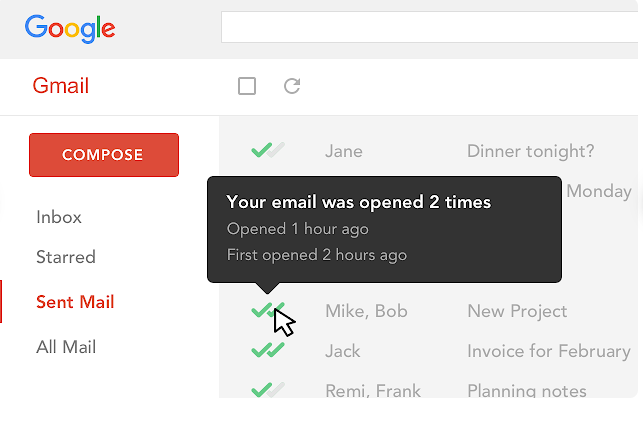
Task: Focus the Google search field
Action: click(430, 27)
